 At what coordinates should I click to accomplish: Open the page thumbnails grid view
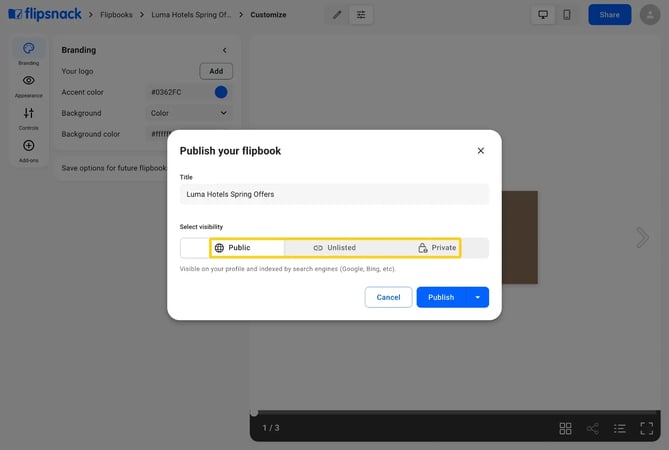point(565,428)
